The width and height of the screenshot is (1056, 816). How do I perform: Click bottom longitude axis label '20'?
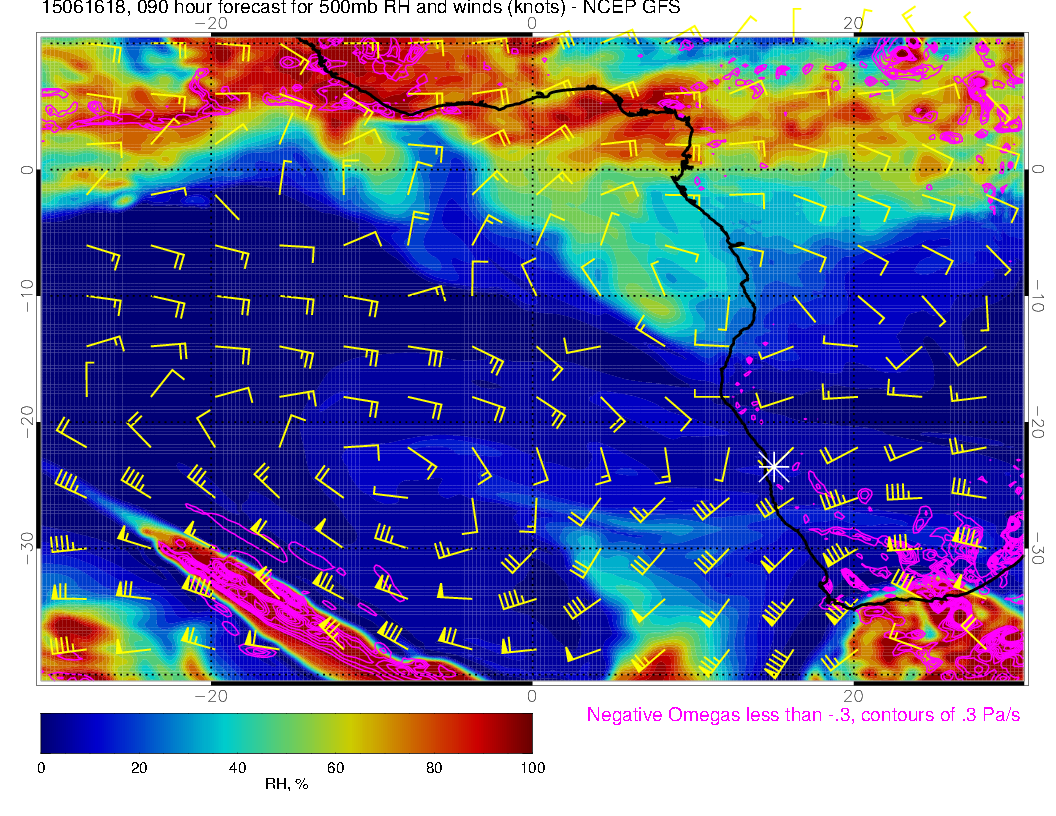click(853, 696)
